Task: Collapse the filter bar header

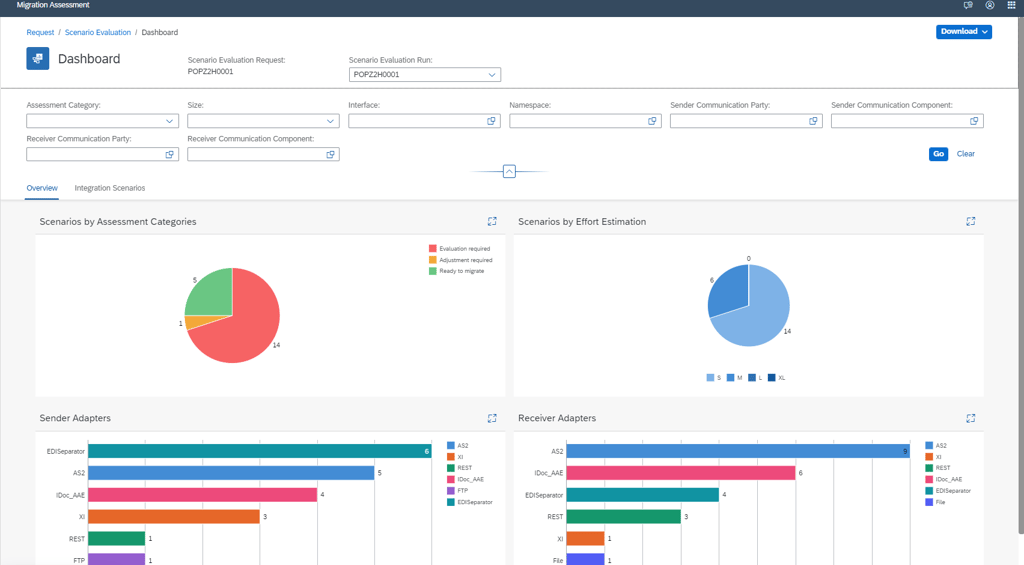Action: pyautogui.click(x=509, y=171)
